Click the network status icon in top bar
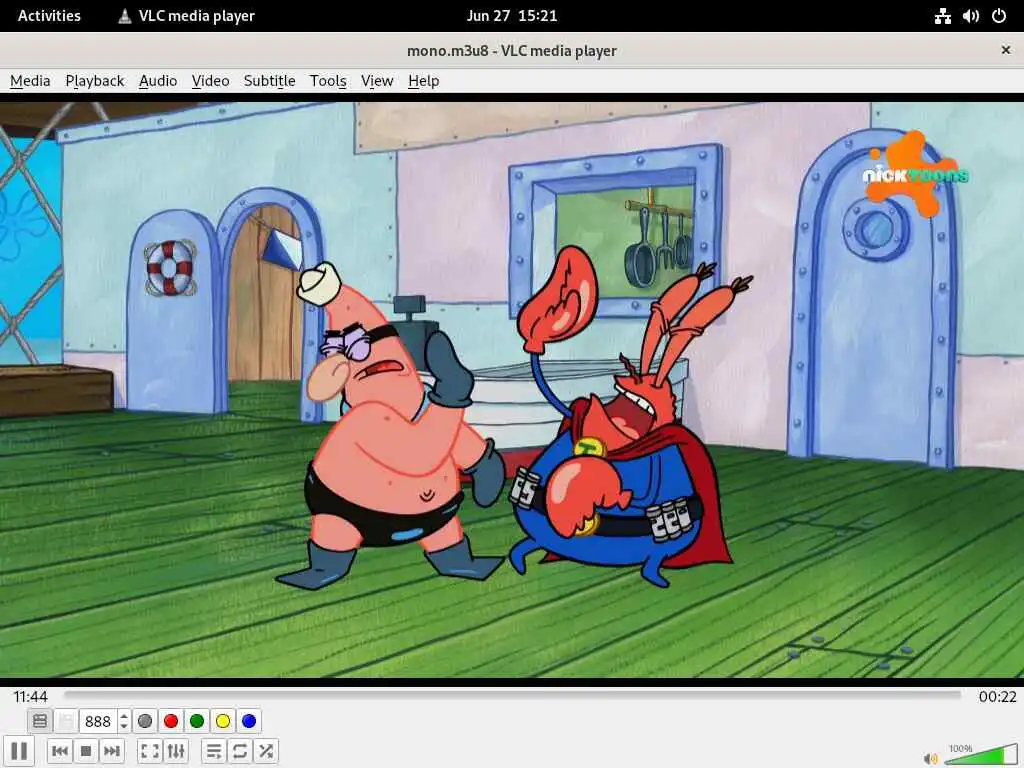1024x768 pixels. point(942,16)
